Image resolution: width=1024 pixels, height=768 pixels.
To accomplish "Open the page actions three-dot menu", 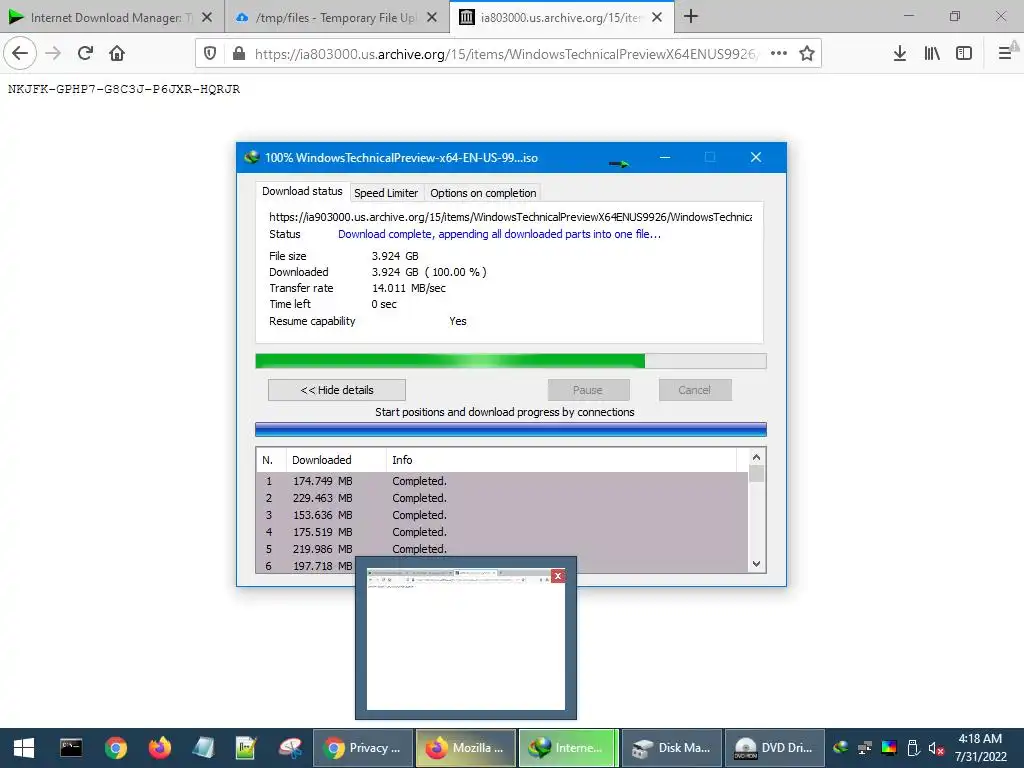I will click(x=778, y=54).
